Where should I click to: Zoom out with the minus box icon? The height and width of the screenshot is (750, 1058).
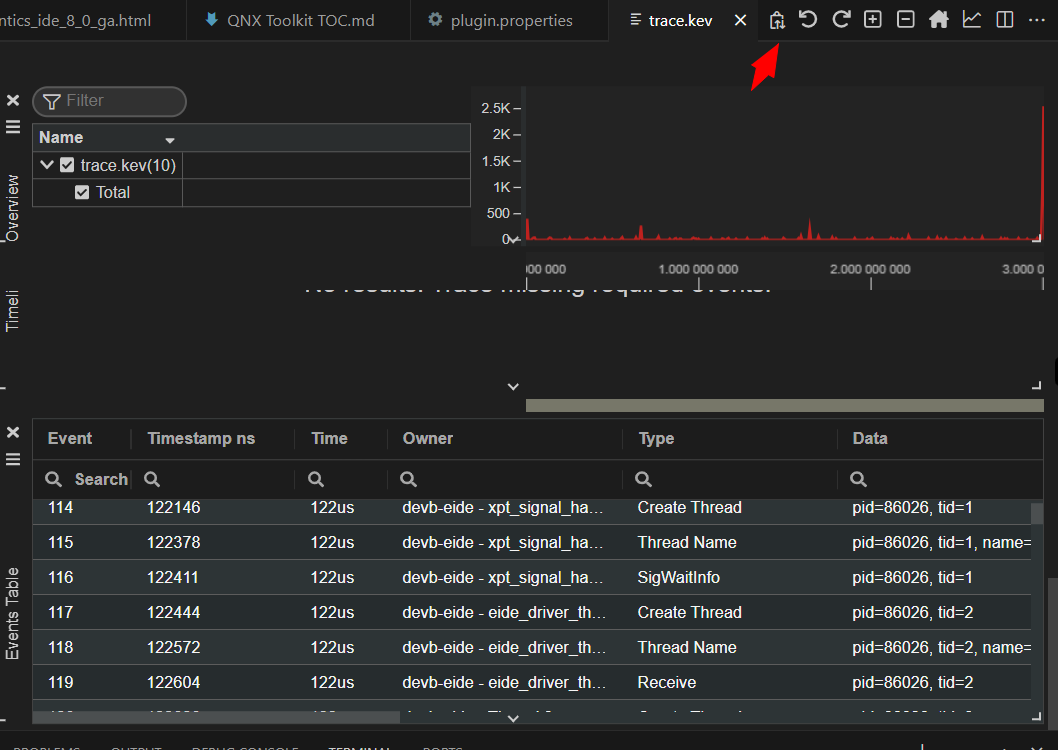point(906,20)
